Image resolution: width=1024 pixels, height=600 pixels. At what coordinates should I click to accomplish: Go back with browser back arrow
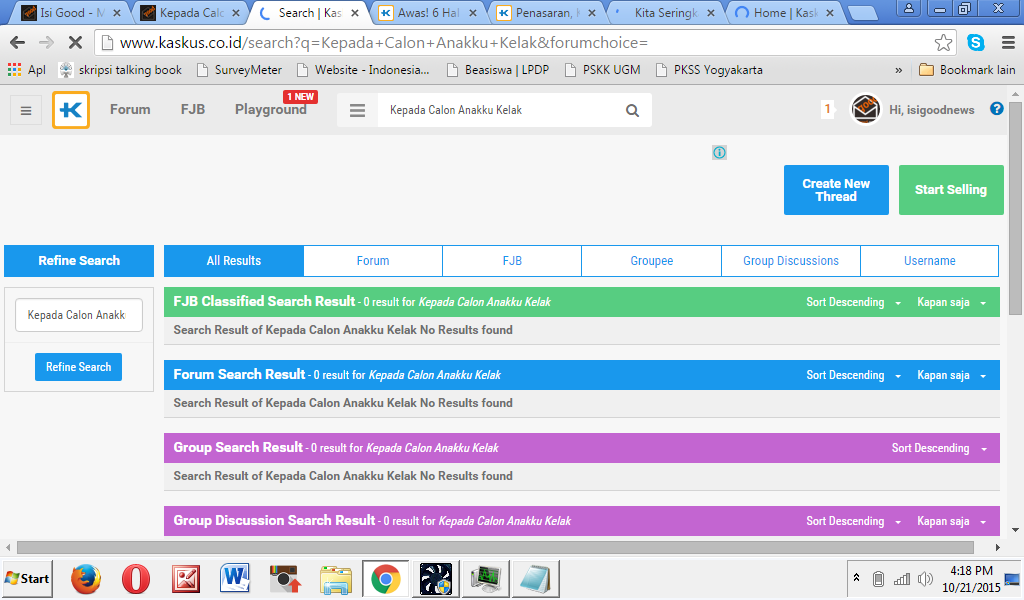pos(18,43)
